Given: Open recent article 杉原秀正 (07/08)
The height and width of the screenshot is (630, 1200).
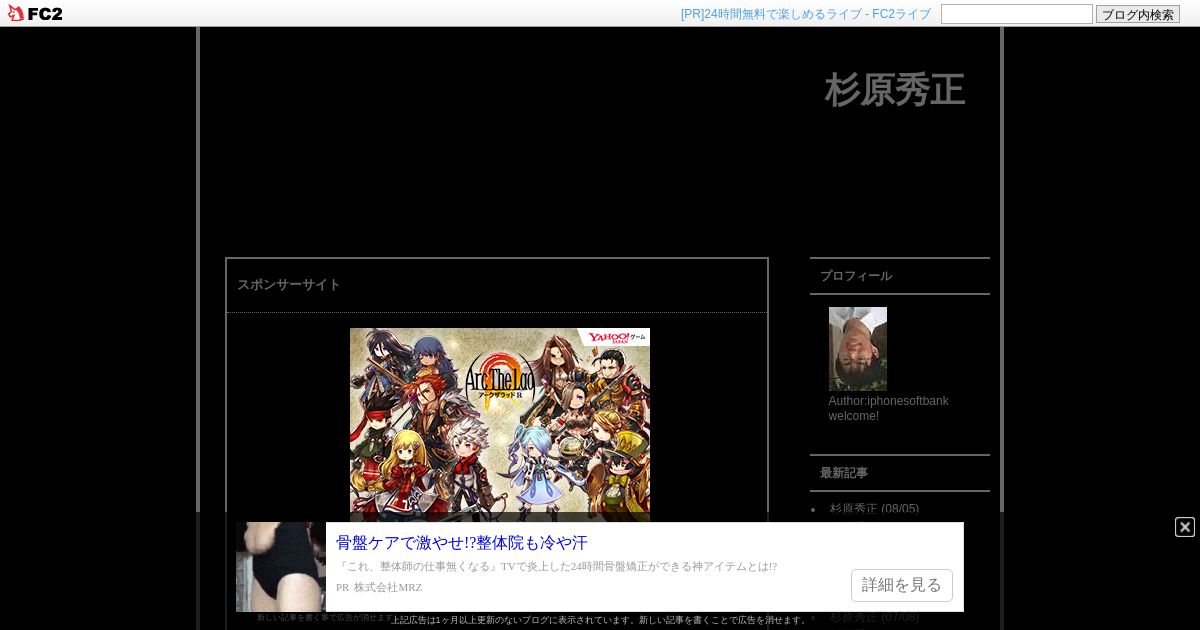Looking at the screenshot, I should 874,617.
